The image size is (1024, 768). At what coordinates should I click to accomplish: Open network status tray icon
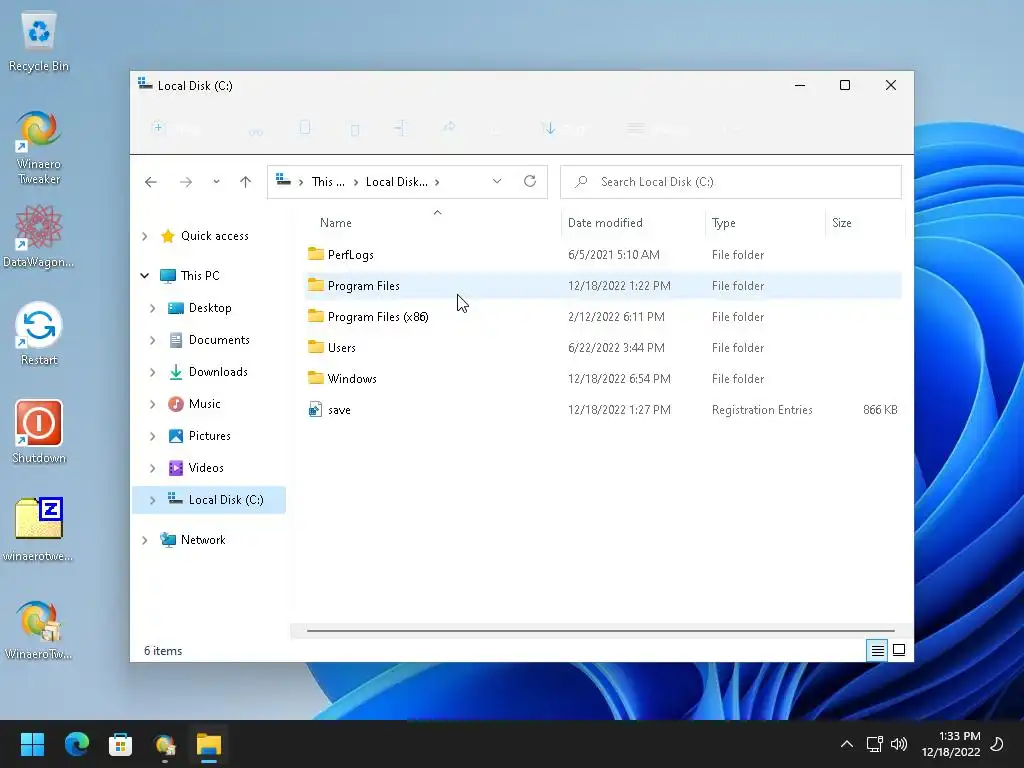874,744
